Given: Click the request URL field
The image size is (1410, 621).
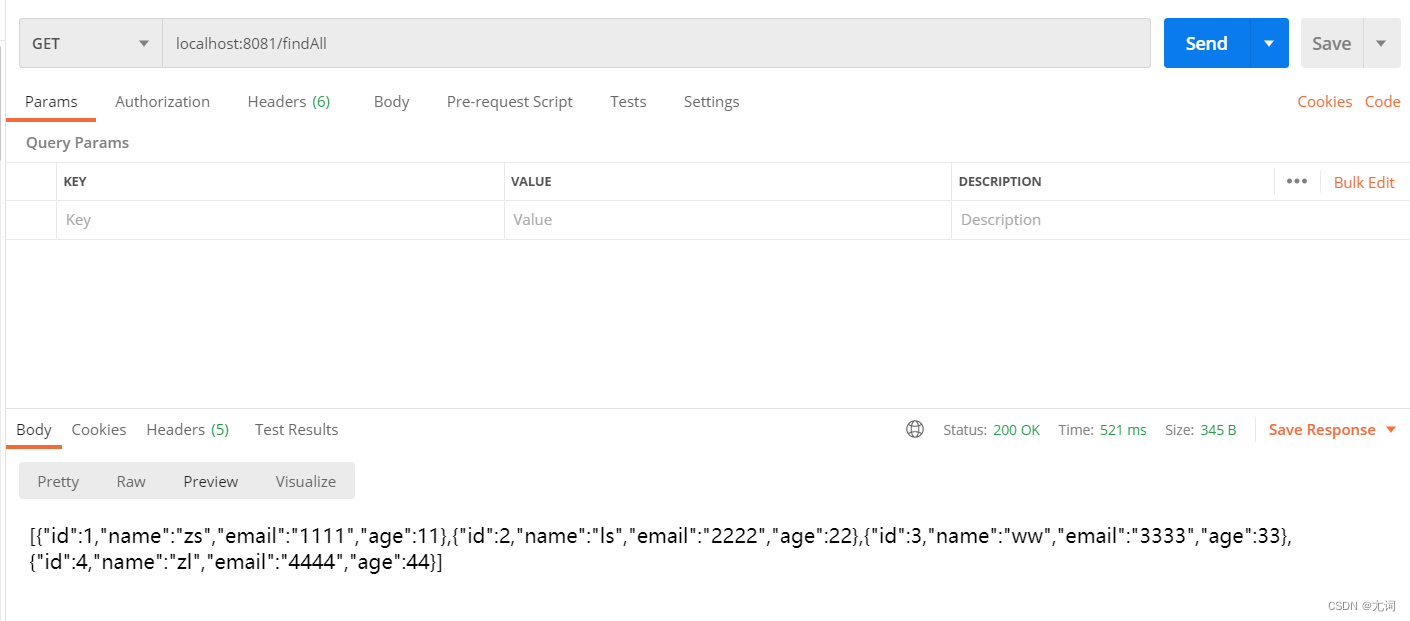Looking at the screenshot, I should [660, 43].
